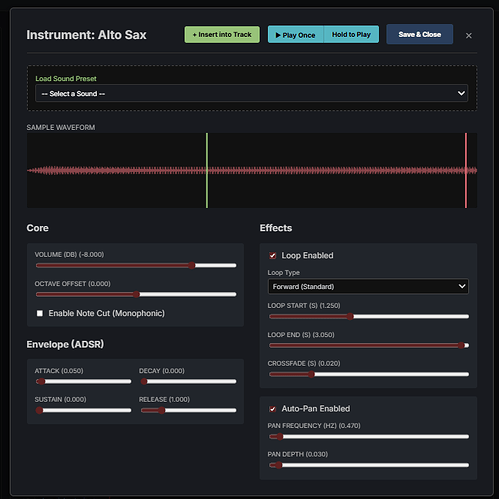Click the 'Load Sound Preset' label
This screenshot has width=499, height=499.
(x=66, y=79)
